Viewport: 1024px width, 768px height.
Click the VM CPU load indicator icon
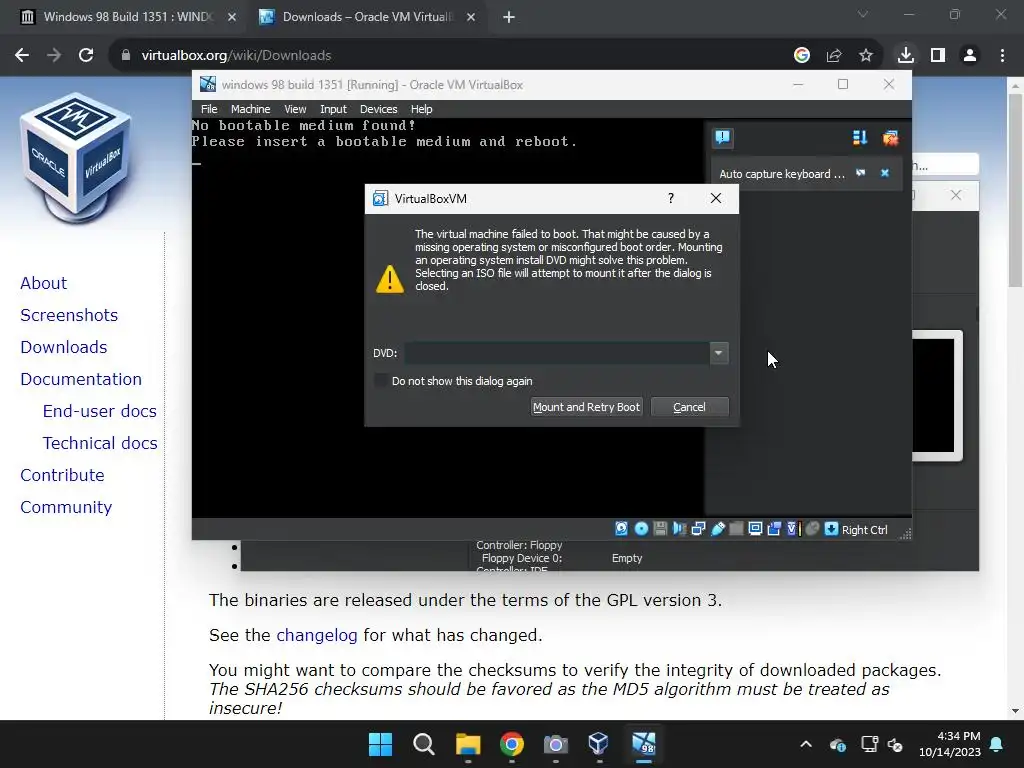(793, 529)
